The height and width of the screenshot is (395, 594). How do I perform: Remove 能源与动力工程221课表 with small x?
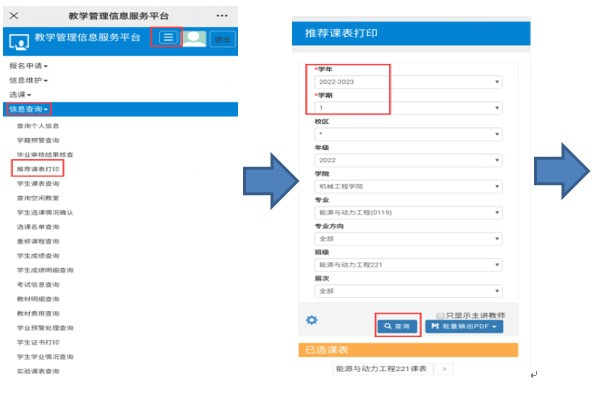[444, 369]
